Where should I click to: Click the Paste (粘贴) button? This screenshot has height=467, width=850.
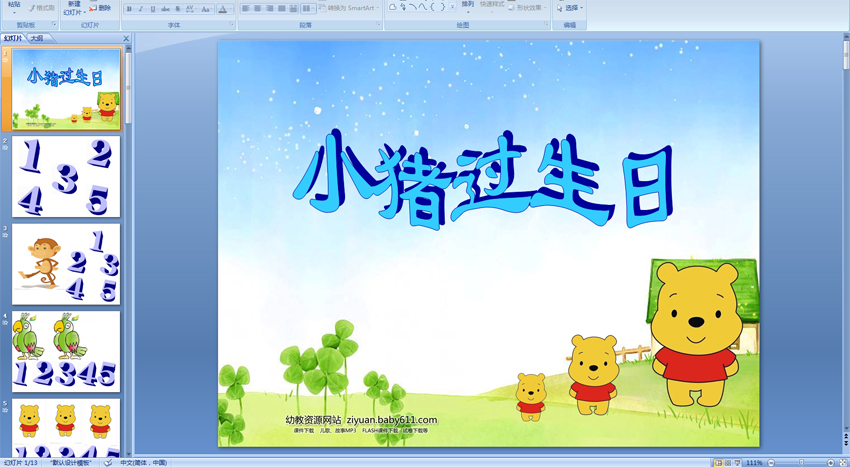click(14, 8)
